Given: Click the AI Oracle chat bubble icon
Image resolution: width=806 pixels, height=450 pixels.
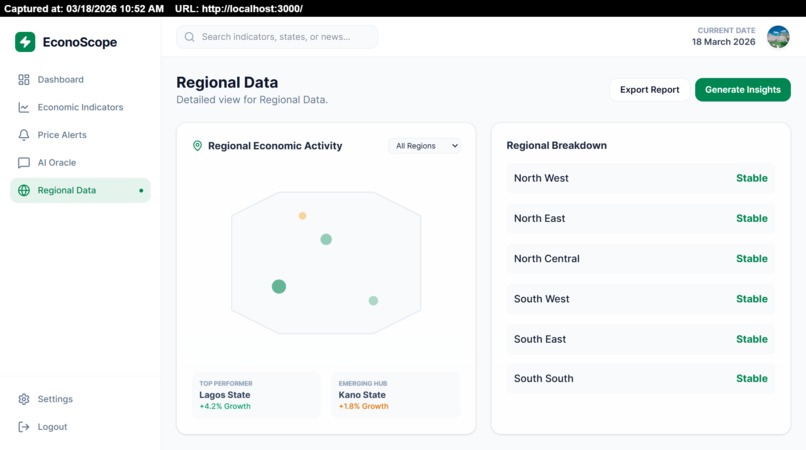Looking at the screenshot, I should tap(24, 163).
